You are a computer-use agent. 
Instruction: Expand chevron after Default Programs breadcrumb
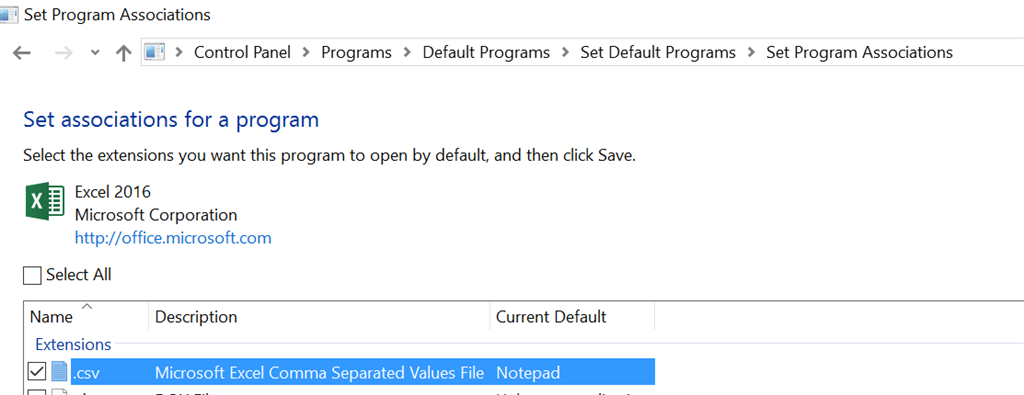tap(565, 52)
